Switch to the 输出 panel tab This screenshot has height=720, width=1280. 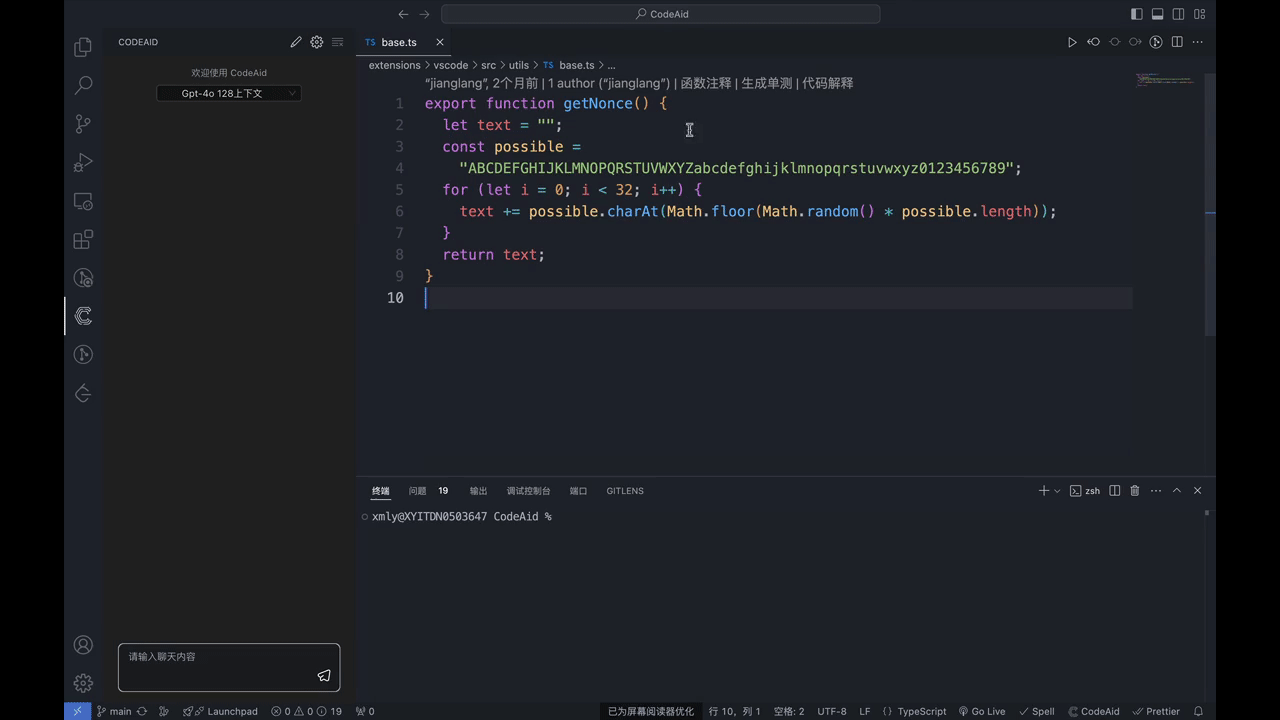(478, 491)
